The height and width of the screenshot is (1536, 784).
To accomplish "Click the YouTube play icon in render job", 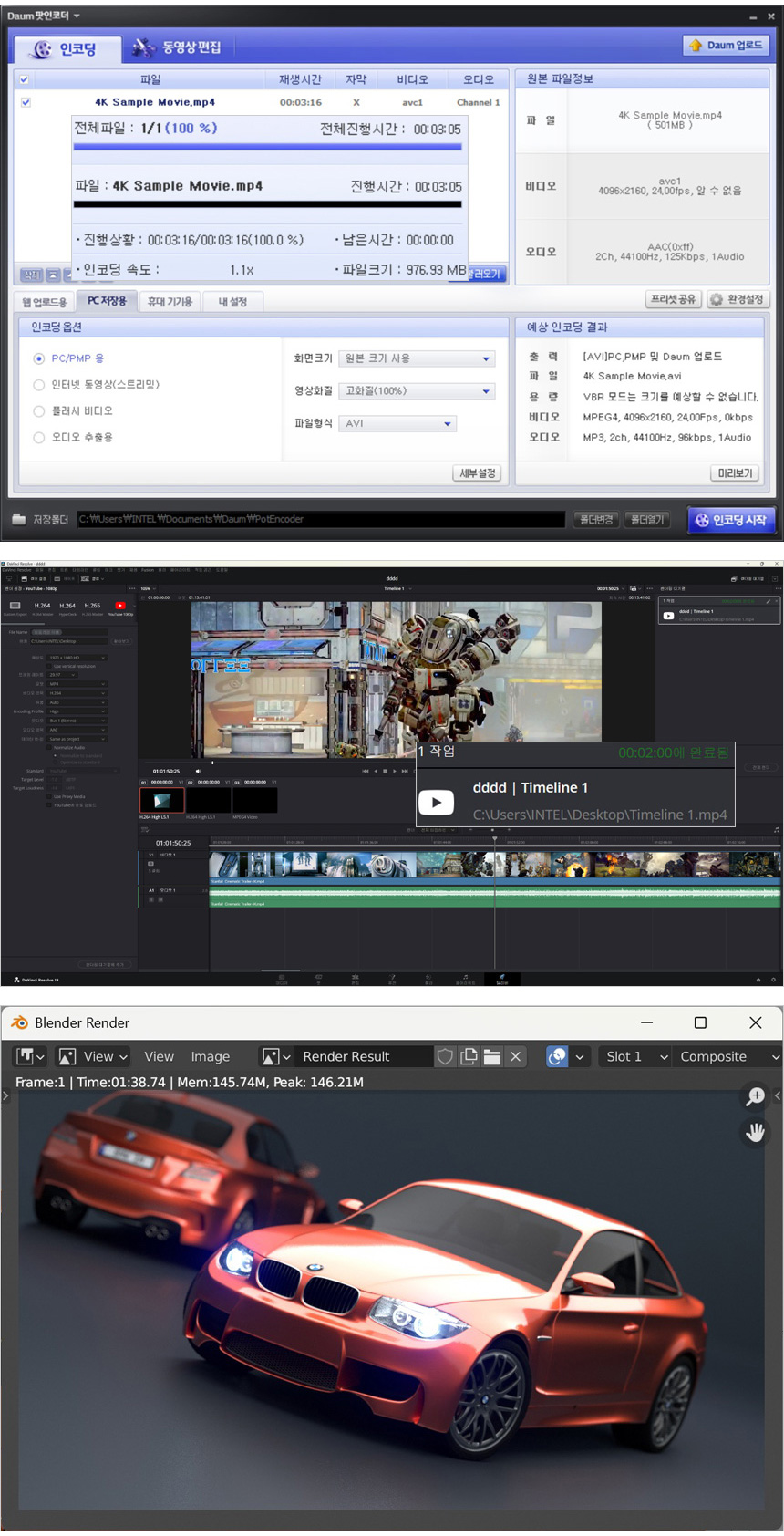I will (436, 802).
